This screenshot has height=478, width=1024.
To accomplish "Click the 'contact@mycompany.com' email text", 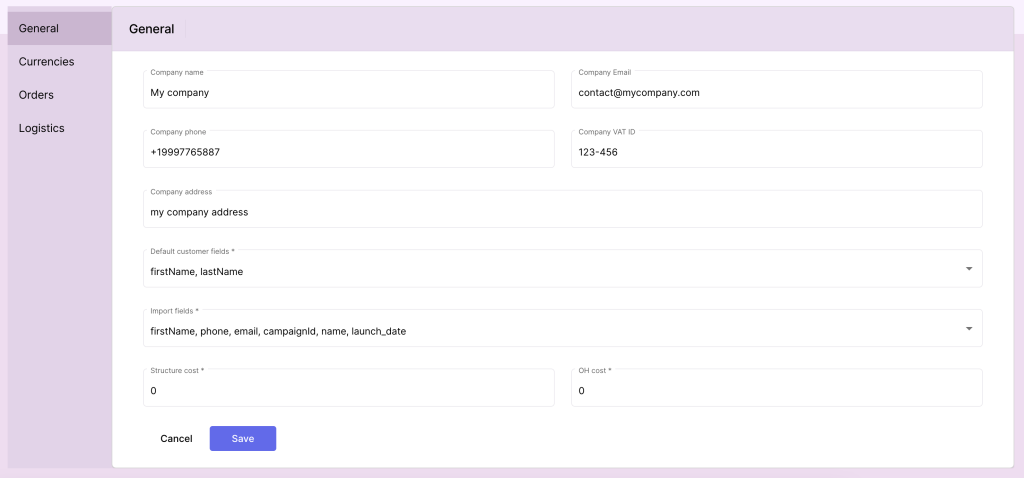I will pos(638,92).
